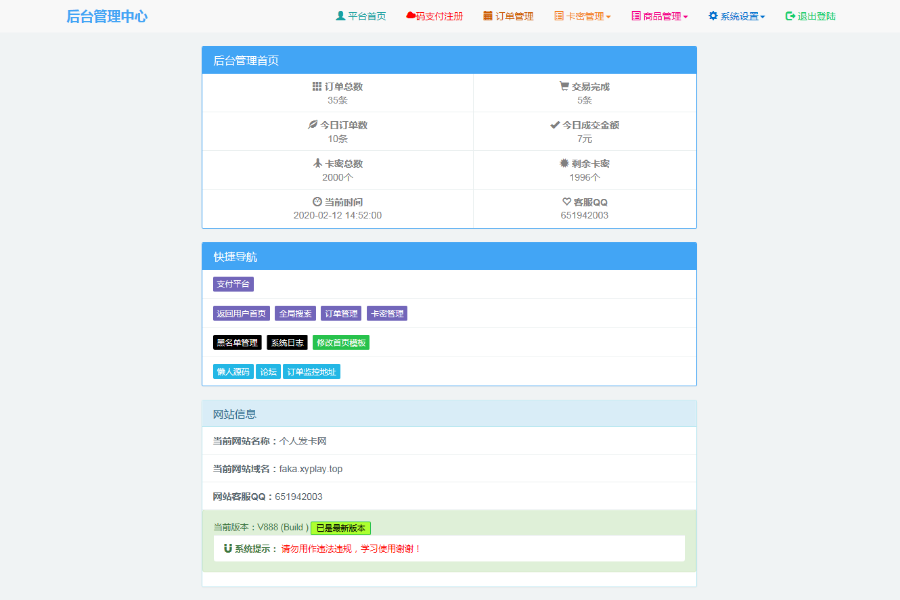This screenshot has width=900, height=600.
Task: Click the 系统日志 button
Action: 287,343
